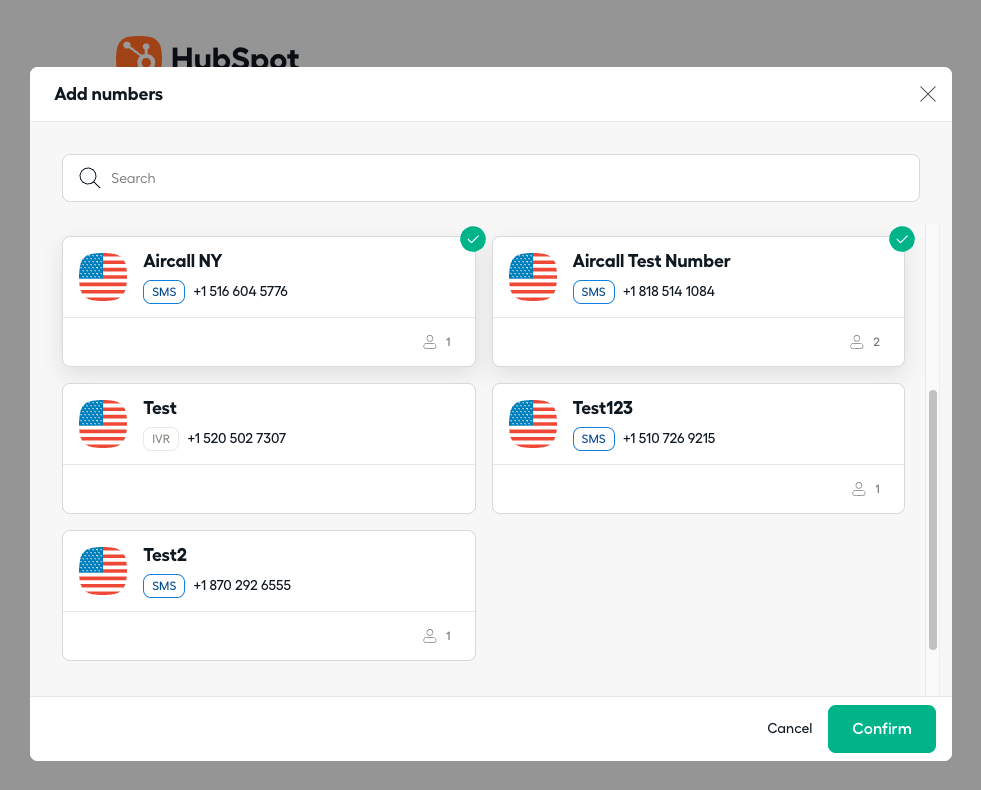Viewport: 981px width, 790px height.
Task: Click the IVR badge on Test
Action: [x=161, y=439]
